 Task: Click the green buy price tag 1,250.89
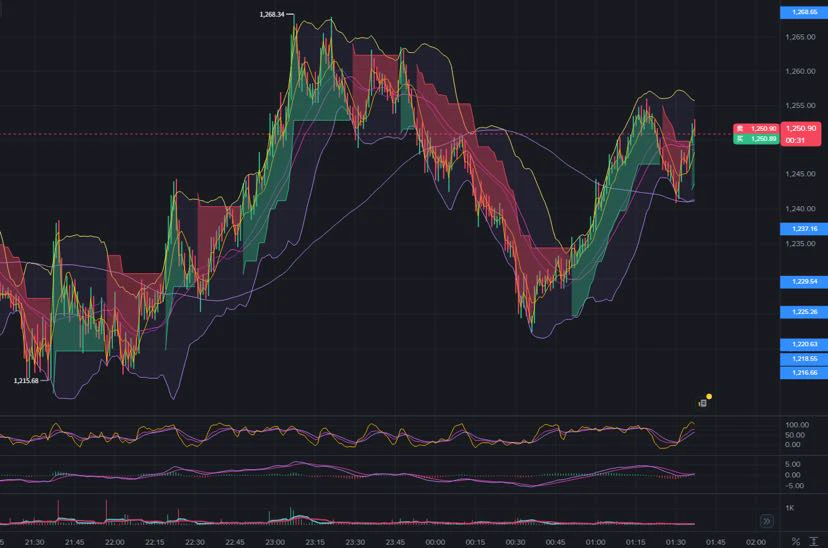tap(756, 139)
